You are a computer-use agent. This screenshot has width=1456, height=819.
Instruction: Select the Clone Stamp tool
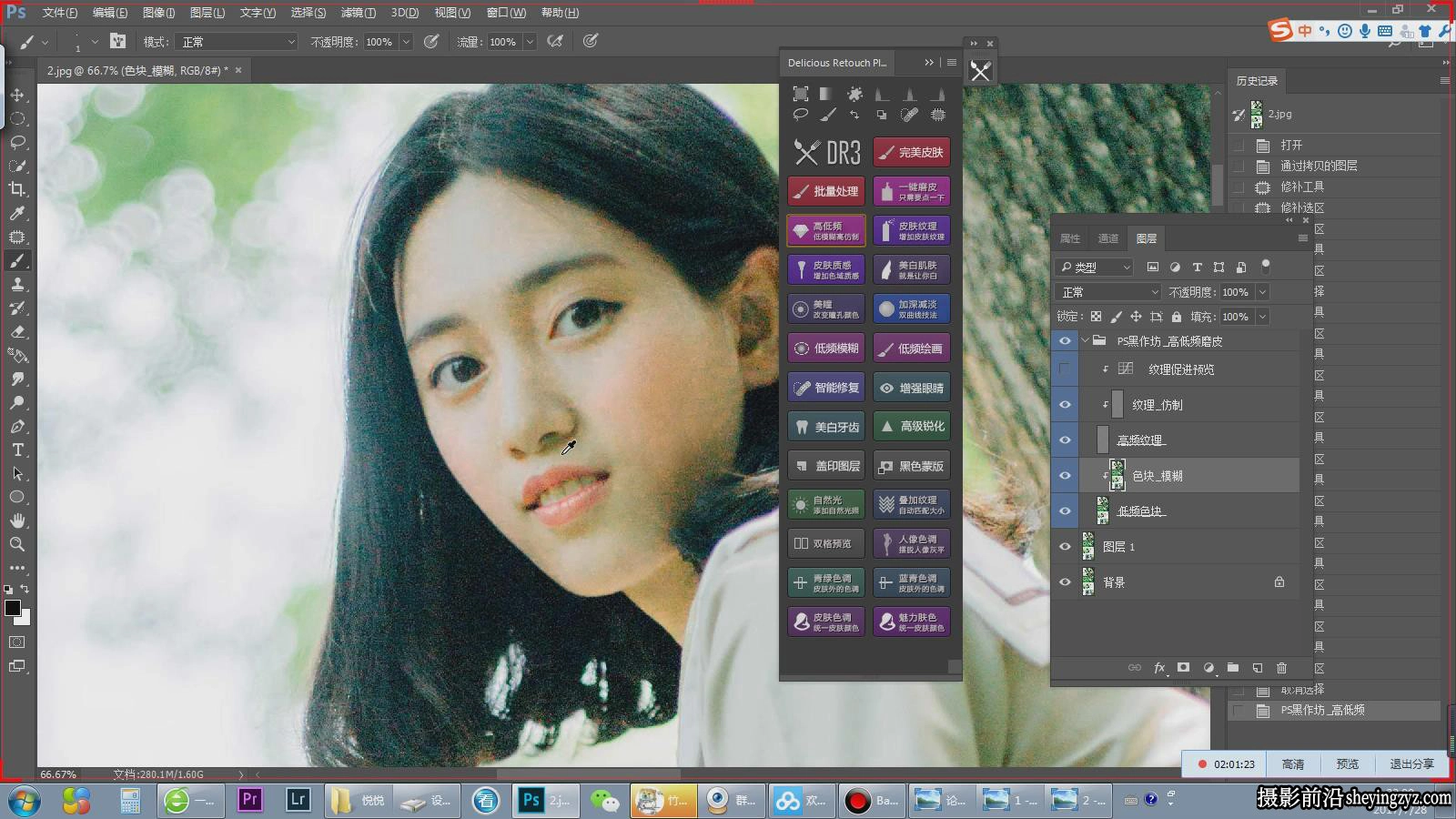[17, 284]
